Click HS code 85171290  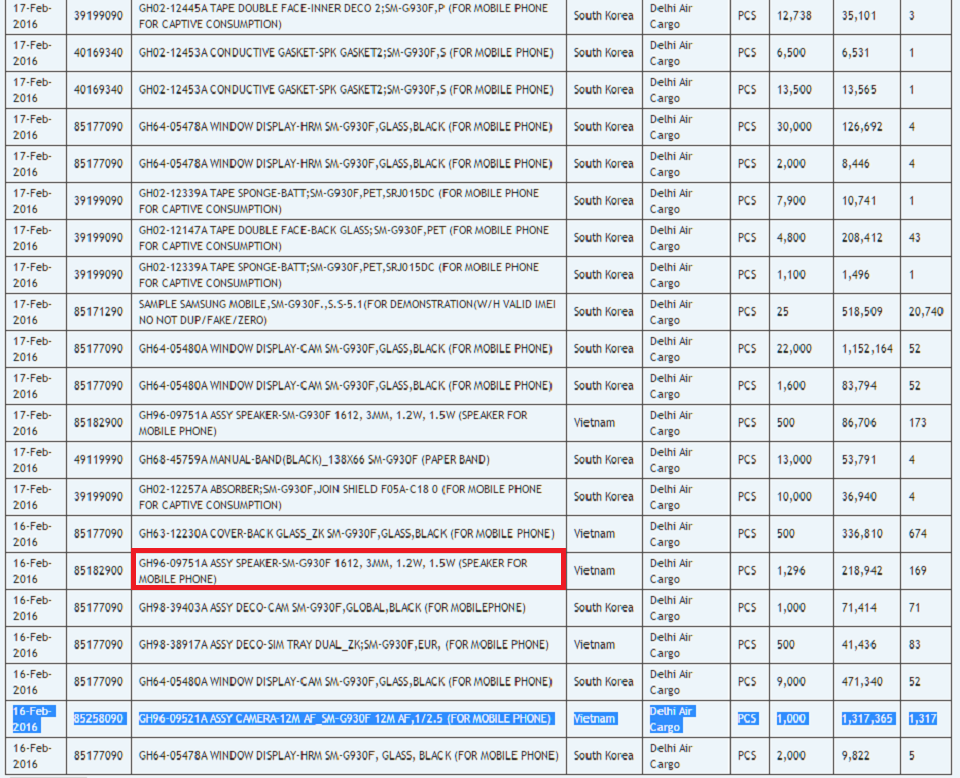[99, 312]
